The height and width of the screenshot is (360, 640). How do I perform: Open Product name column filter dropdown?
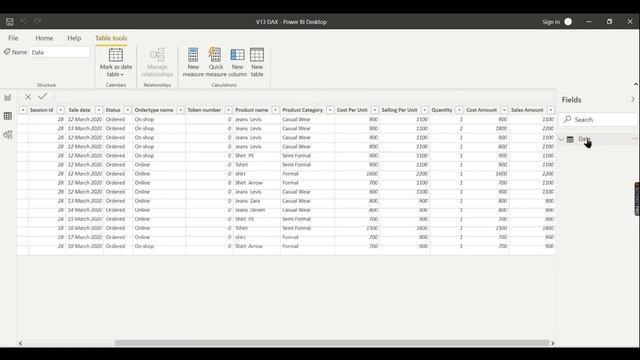pos(276,110)
